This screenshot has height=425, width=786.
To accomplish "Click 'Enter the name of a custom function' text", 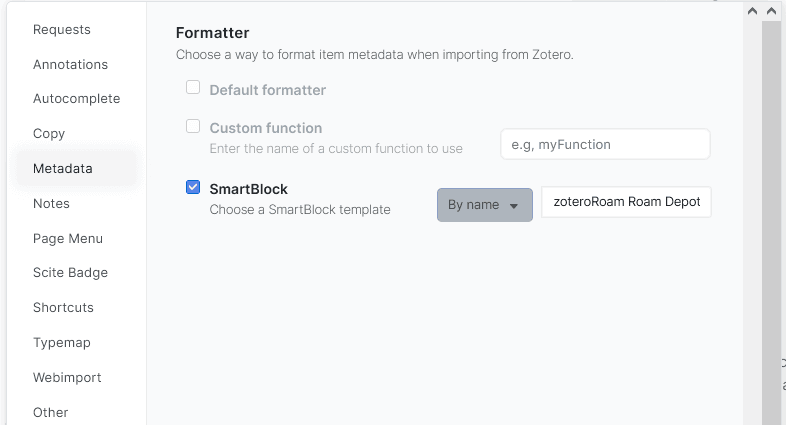I will coord(336,148).
